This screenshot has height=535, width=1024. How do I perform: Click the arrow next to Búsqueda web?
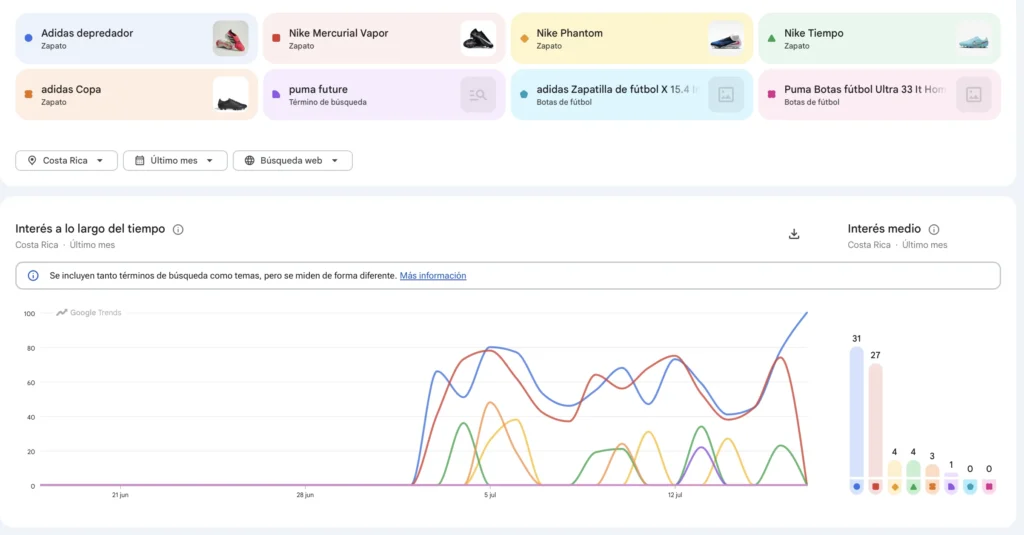334,161
